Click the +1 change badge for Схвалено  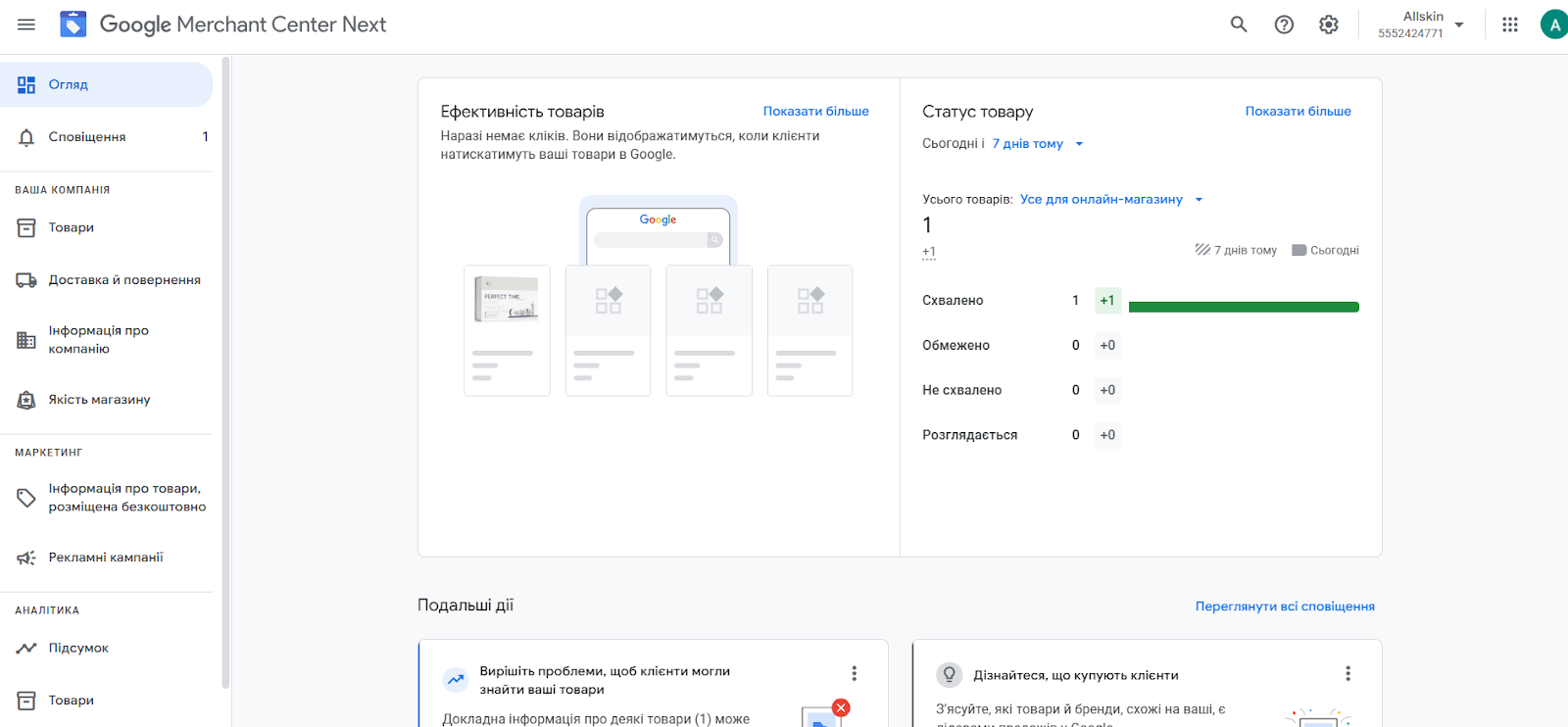click(1107, 301)
